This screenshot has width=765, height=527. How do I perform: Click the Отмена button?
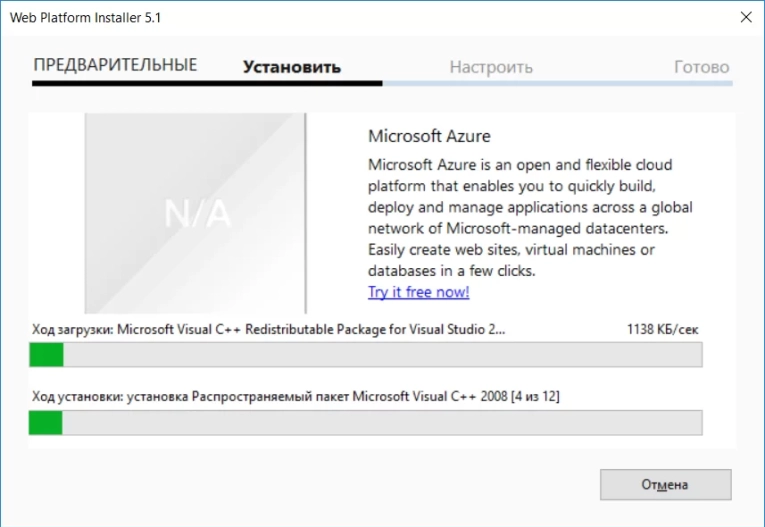pyautogui.click(x=665, y=485)
